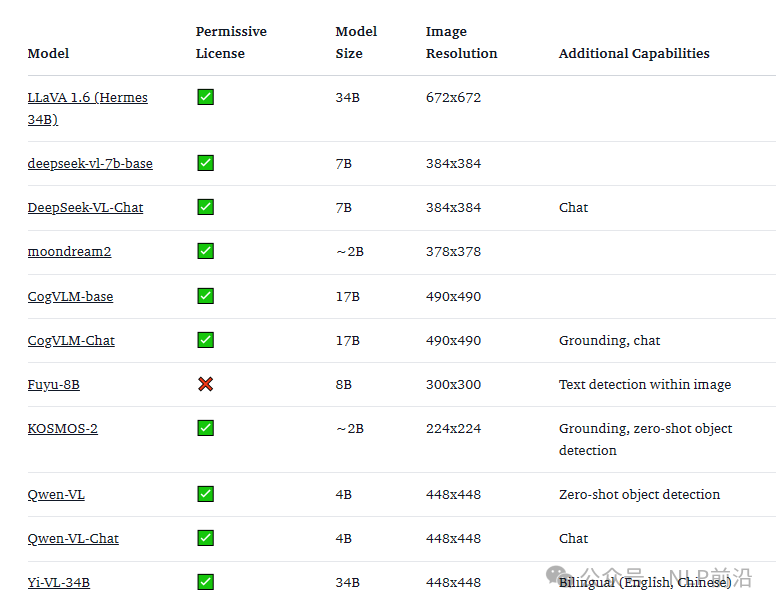Click the green checkmark beside Yi-VL-34B
Screen dimensions: 777x608
pyautogui.click(x=205, y=582)
